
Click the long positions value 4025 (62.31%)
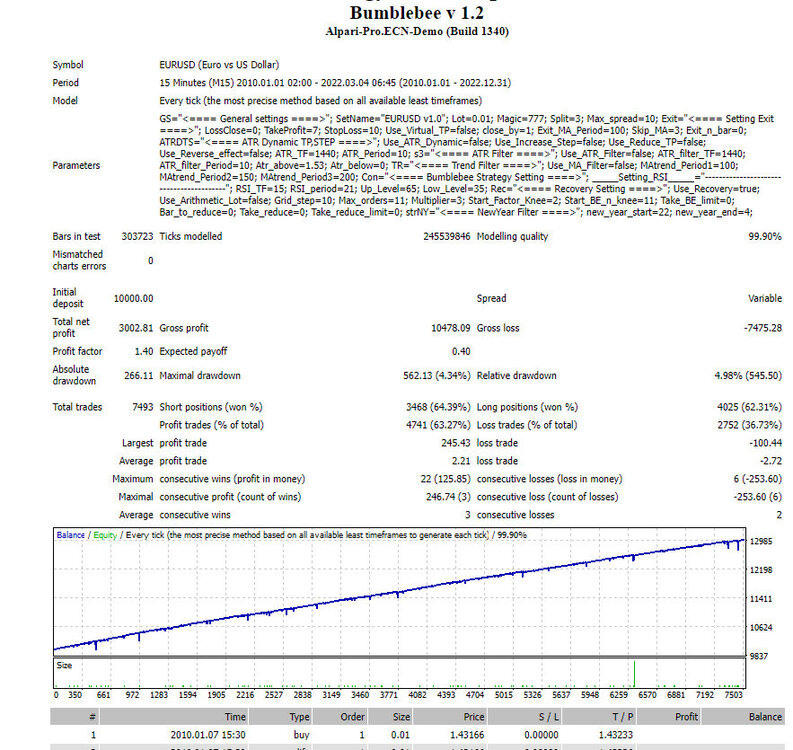point(750,407)
